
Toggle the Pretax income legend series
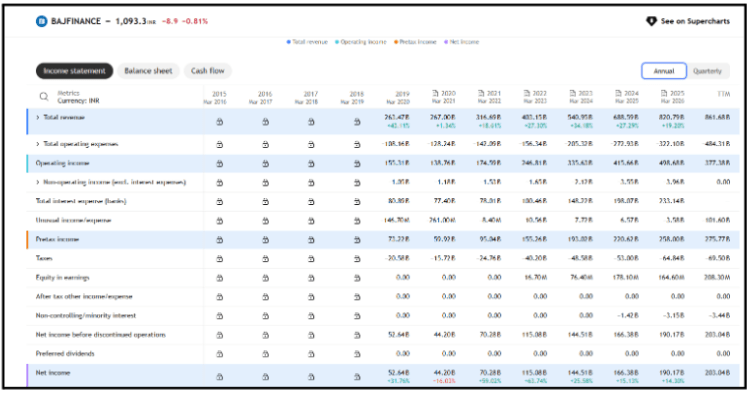tap(415, 42)
